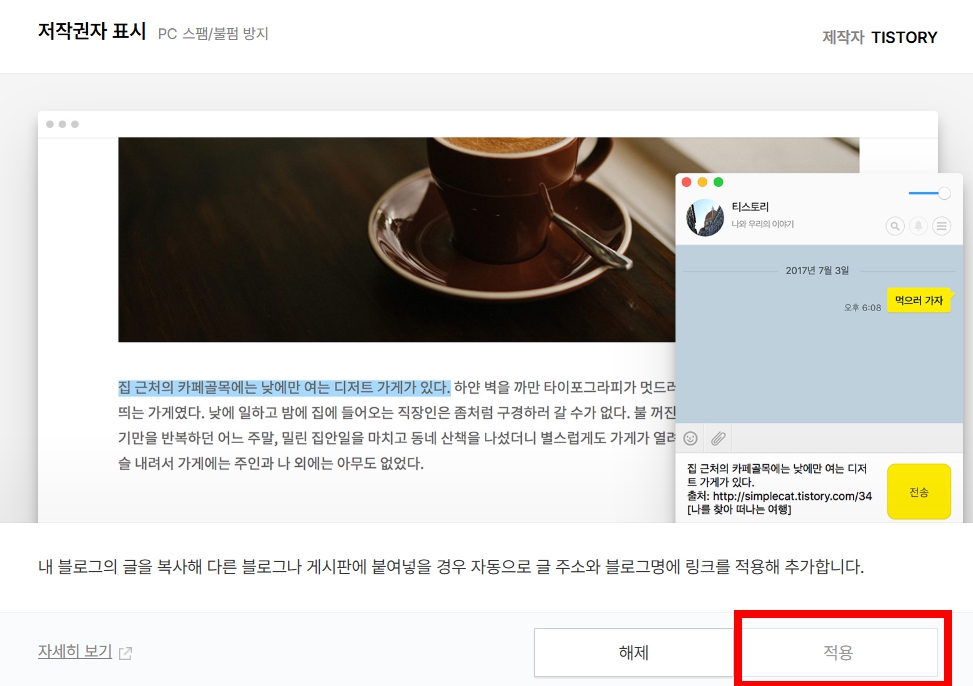Image resolution: width=973 pixels, height=686 pixels.
Task: Click the 제작자 label
Action: [843, 37]
